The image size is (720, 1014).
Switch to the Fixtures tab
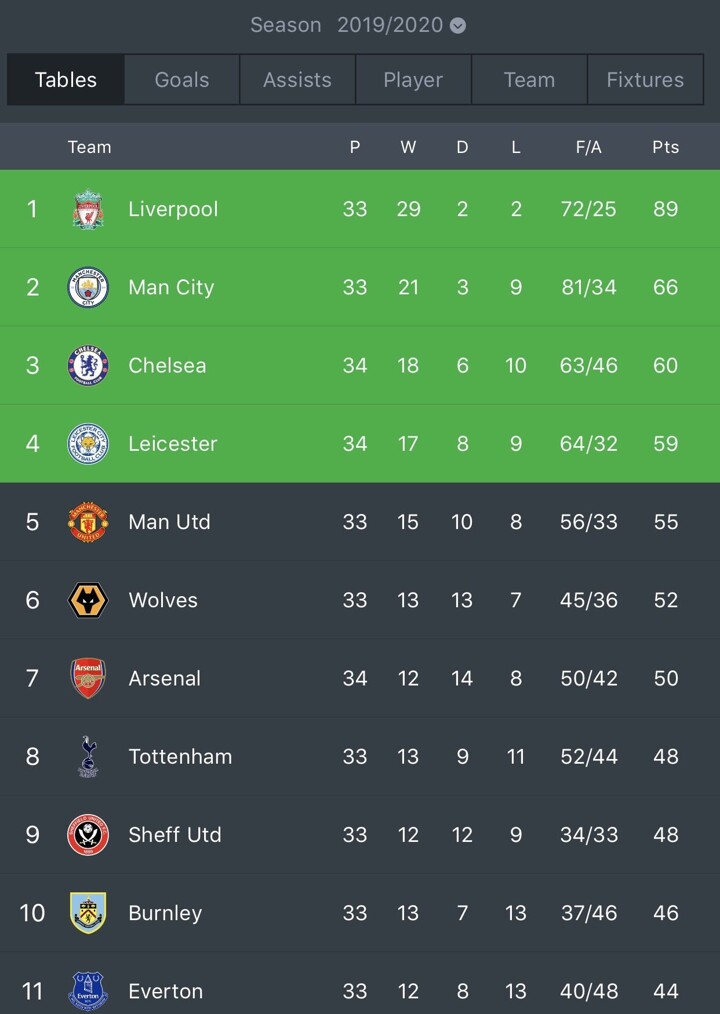click(x=645, y=80)
